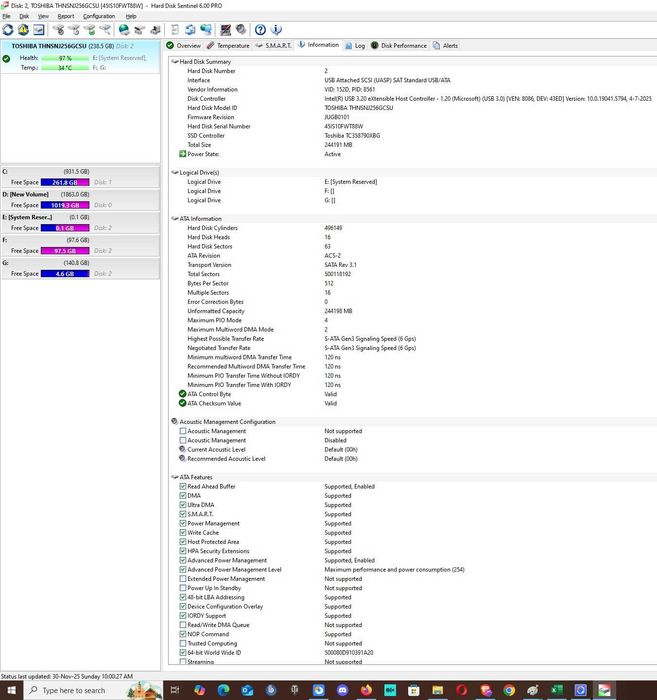Click the Current Acoustic Level speaker icon
Viewport: 657px width, 700px height.
coord(182,449)
